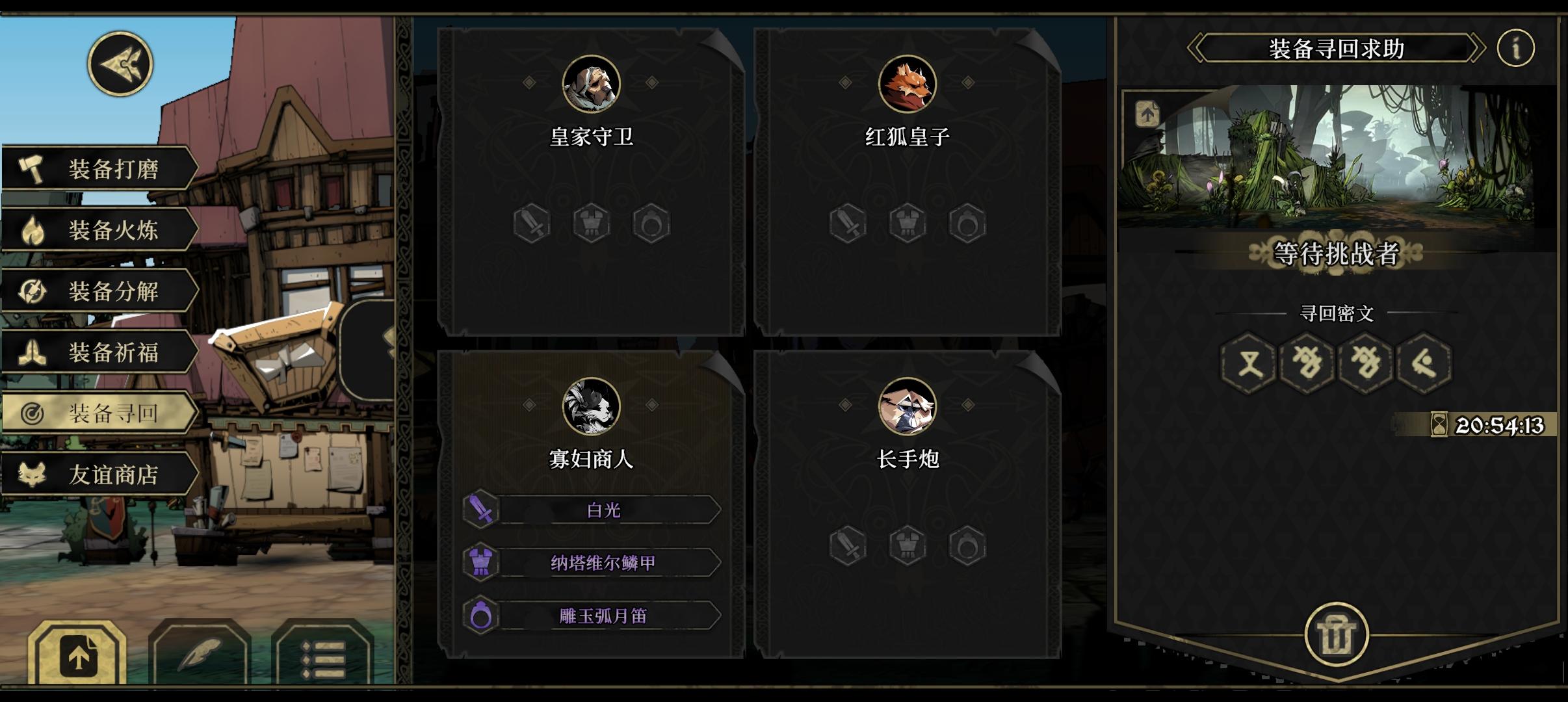Select the 皇家守卫 portrait

(x=591, y=84)
